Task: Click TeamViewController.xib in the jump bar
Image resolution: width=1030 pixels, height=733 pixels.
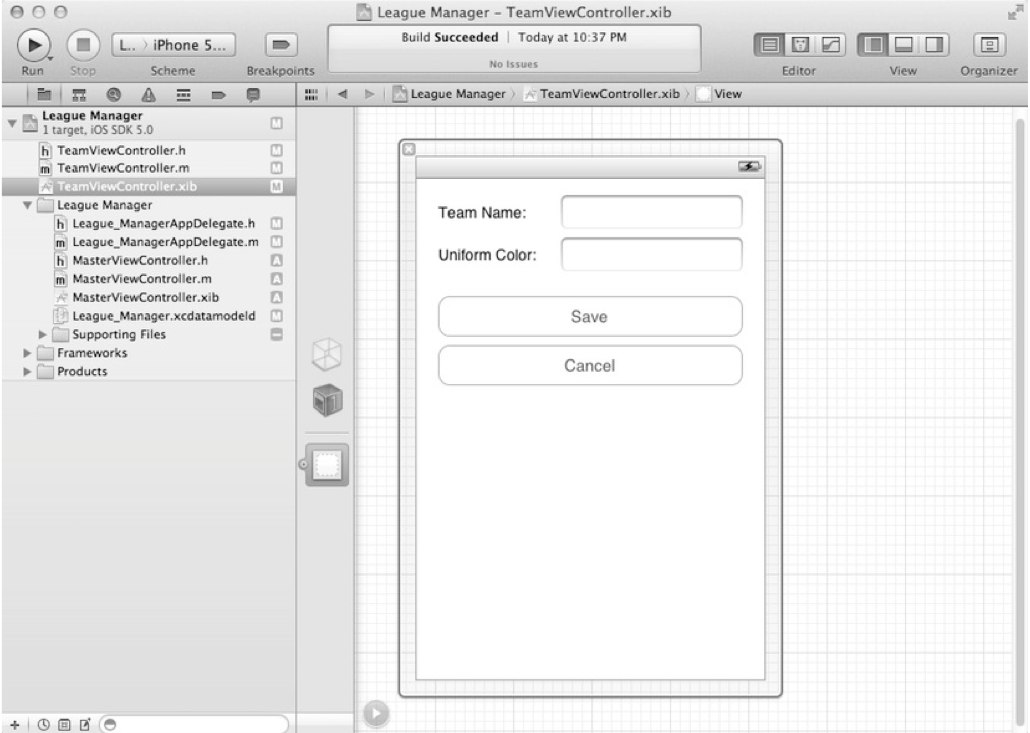Action: point(602,94)
